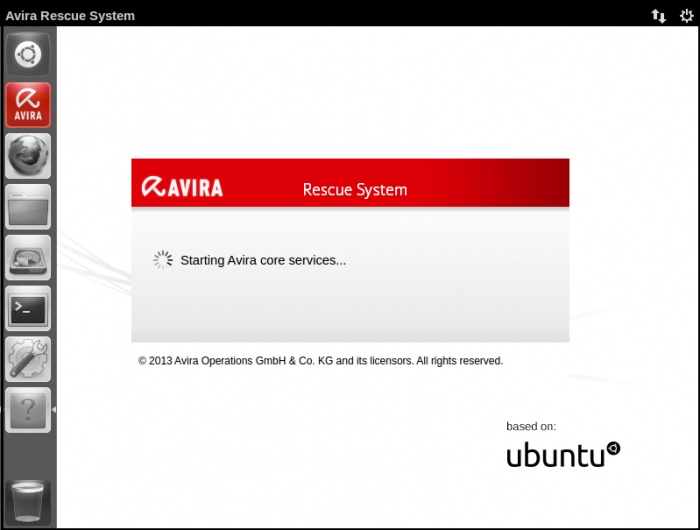Click the loading spinner icon
The width and height of the screenshot is (700, 530).
[x=163, y=260]
